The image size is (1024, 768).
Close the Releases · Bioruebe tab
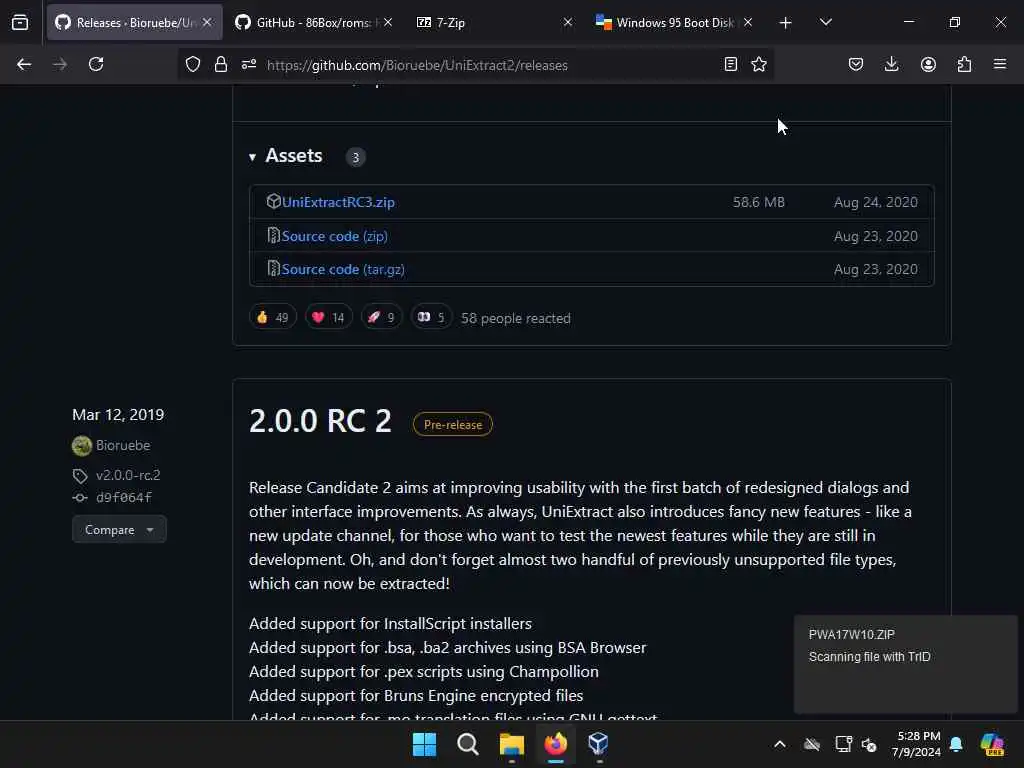pos(207,22)
